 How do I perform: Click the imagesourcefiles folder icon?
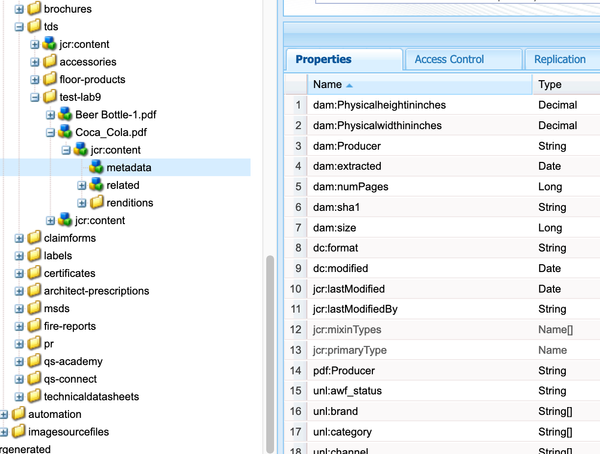(18, 432)
